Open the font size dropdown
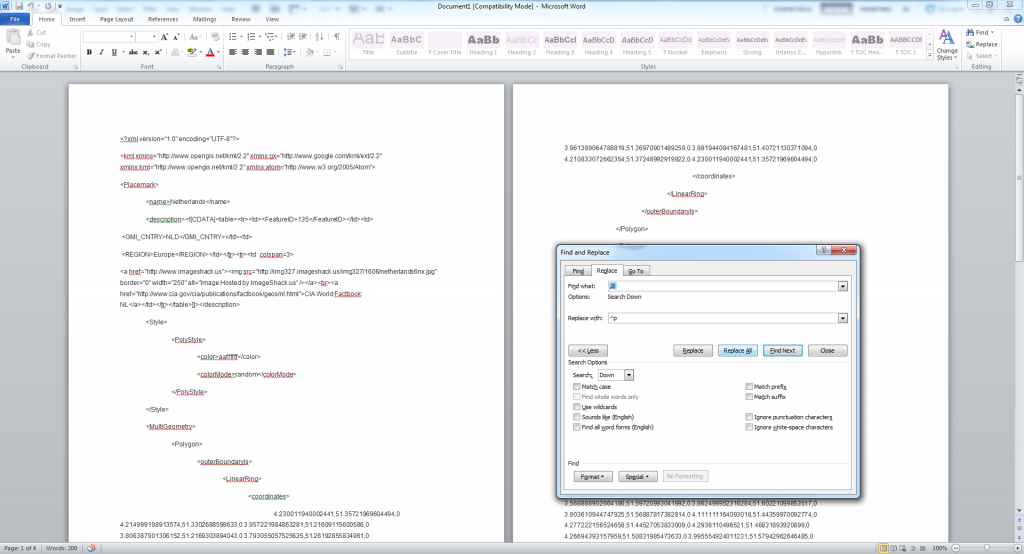The height and width of the screenshot is (554, 1024). coord(154,37)
